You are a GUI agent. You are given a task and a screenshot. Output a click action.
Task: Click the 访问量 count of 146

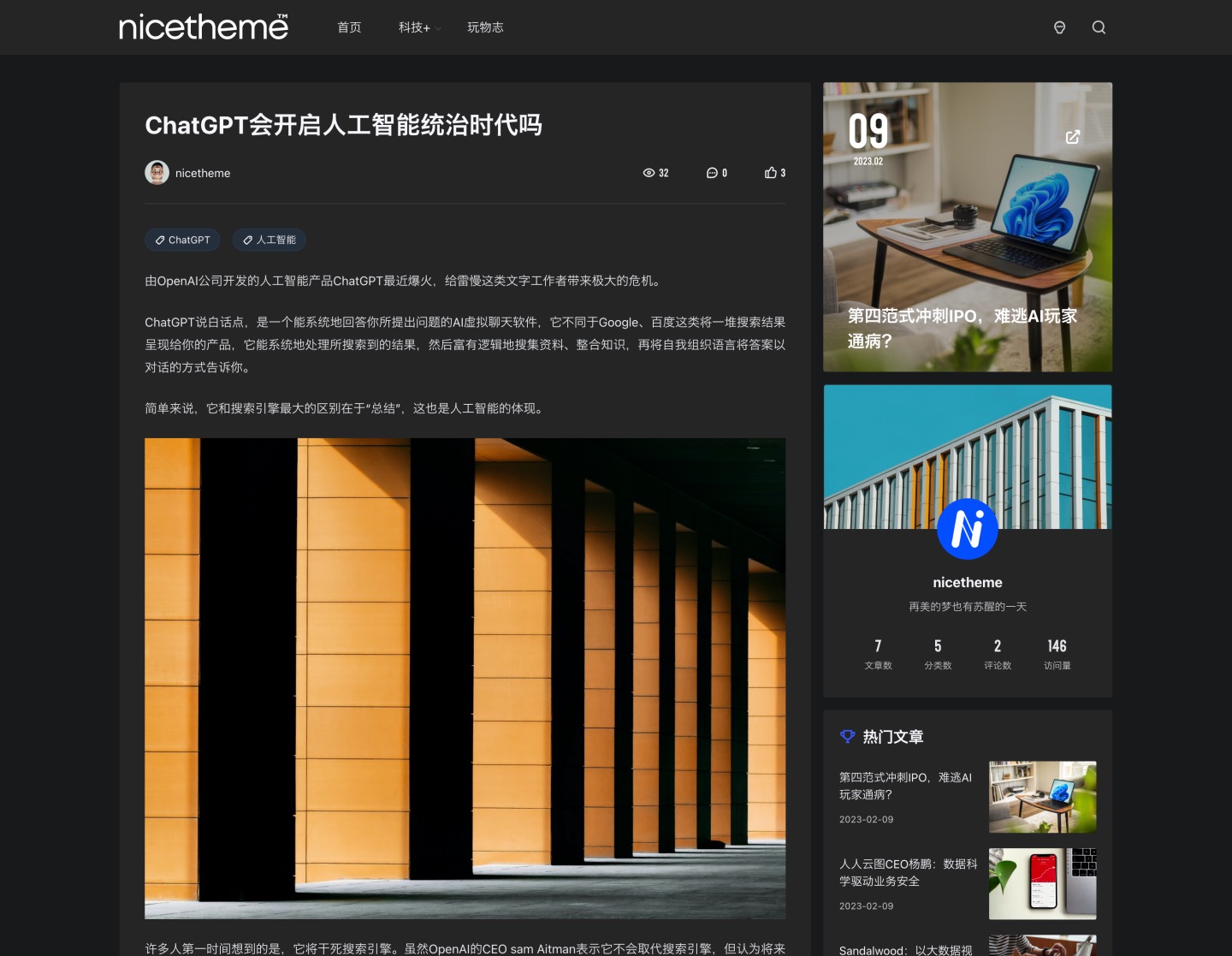click(1057, 646)
